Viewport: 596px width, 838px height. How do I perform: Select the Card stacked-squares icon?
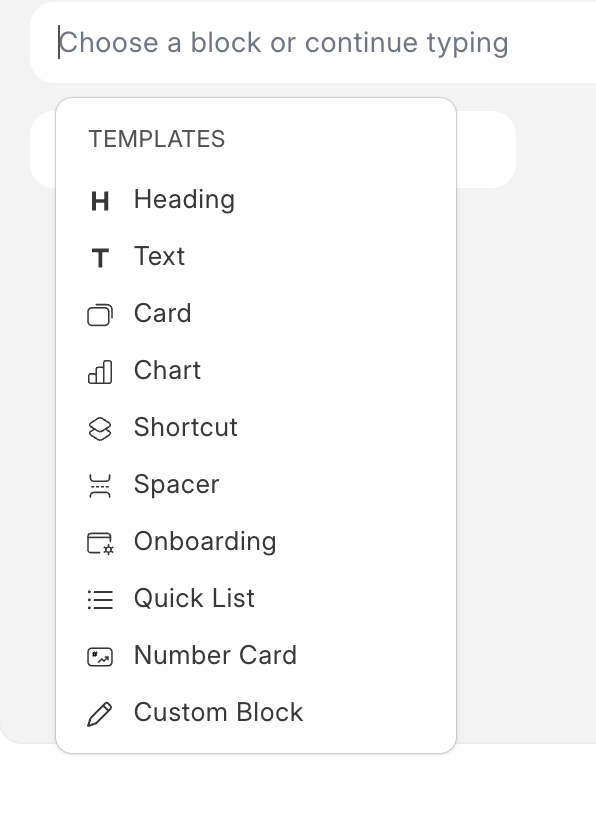click(x=100, y=315)
